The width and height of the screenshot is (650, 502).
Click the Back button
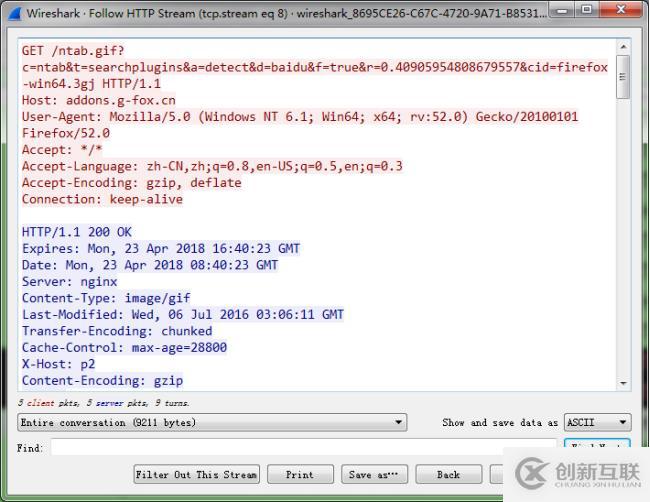click(449, 474)
